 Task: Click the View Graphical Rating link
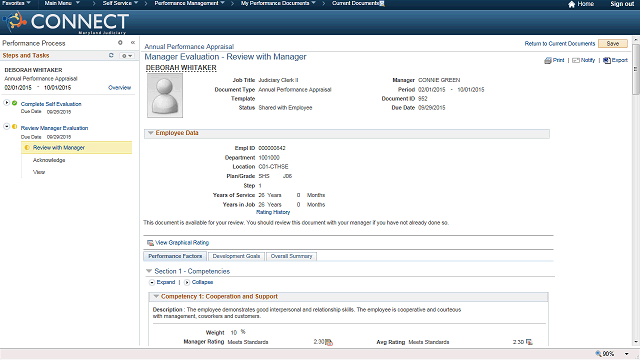(x=182, y=243)
